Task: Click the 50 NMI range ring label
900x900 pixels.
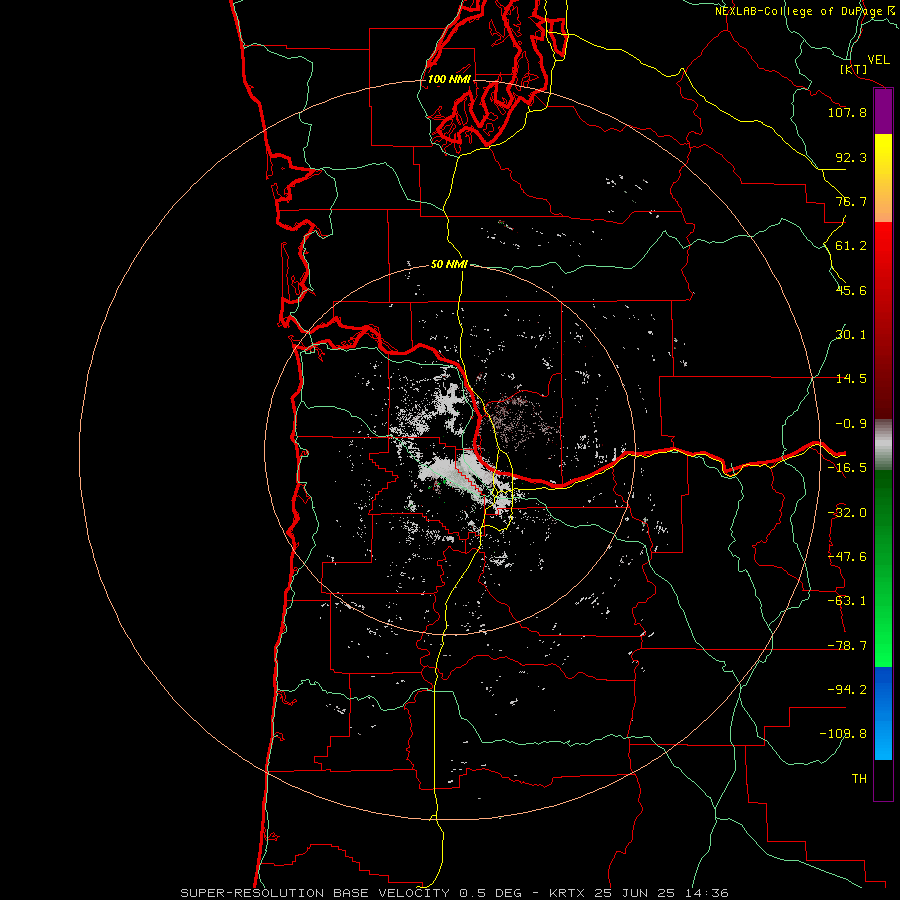Action: pyautogui.click(x=449, y=265)
